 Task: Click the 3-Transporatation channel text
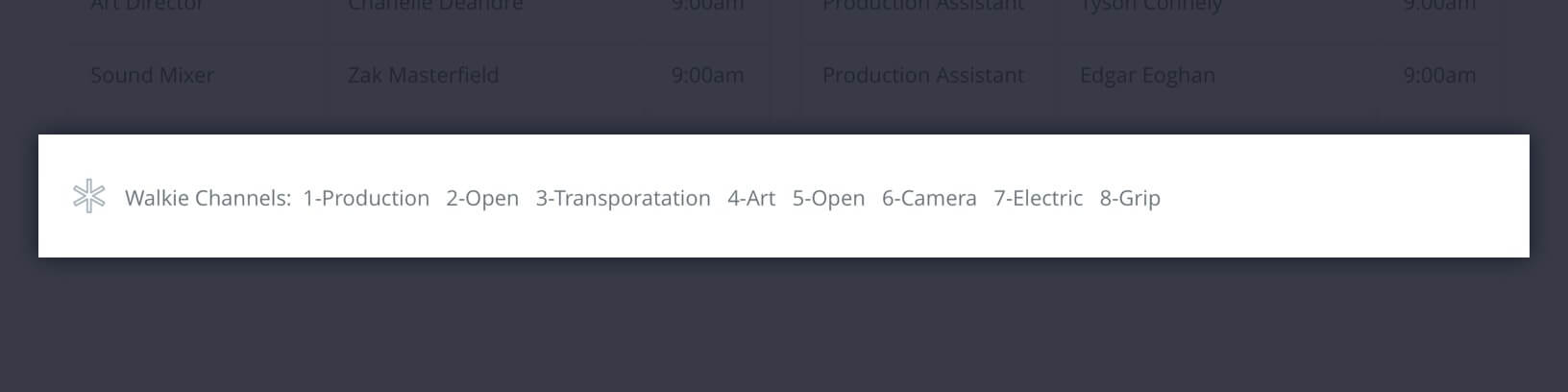pyautogui.click(x=623, y=198)
